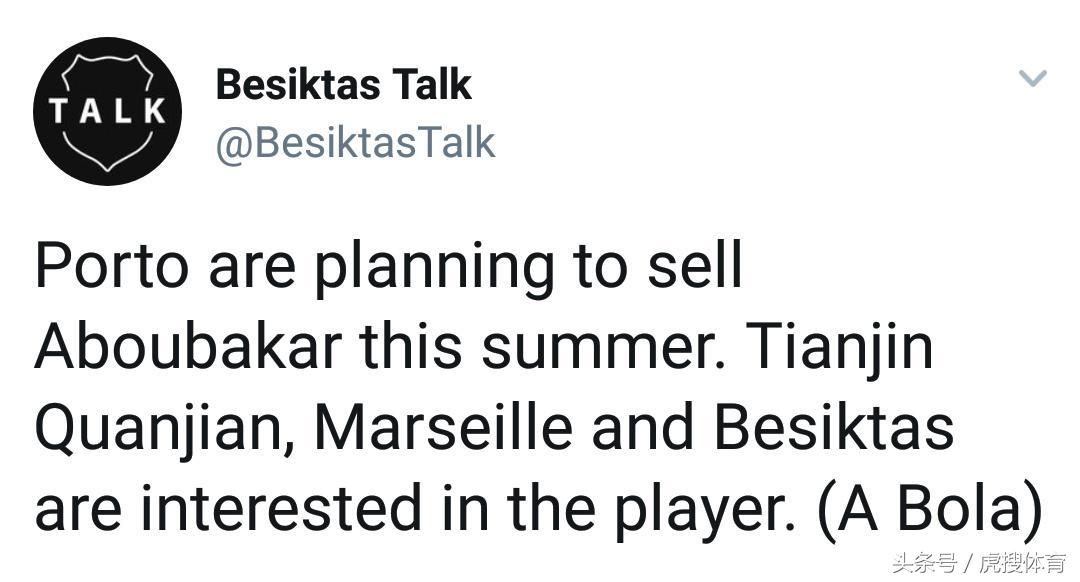Click the word Tianjin in the tweet

[840, 346]
